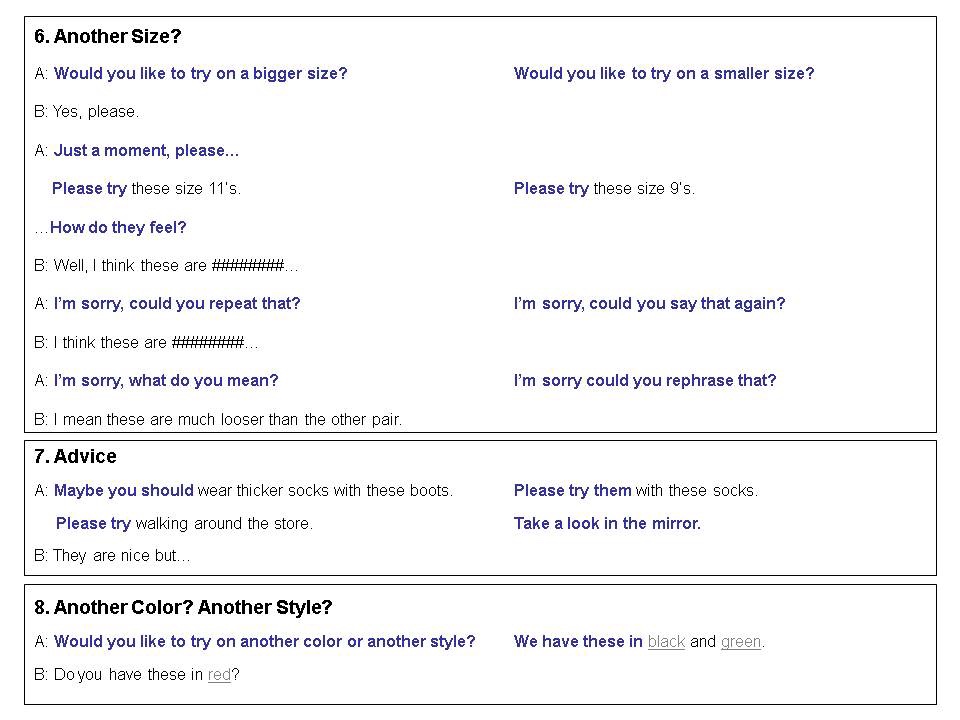Screen dimensions: 960x720
Task: Click "I'm sorry, could you repeat that?"
Action: 177,304
